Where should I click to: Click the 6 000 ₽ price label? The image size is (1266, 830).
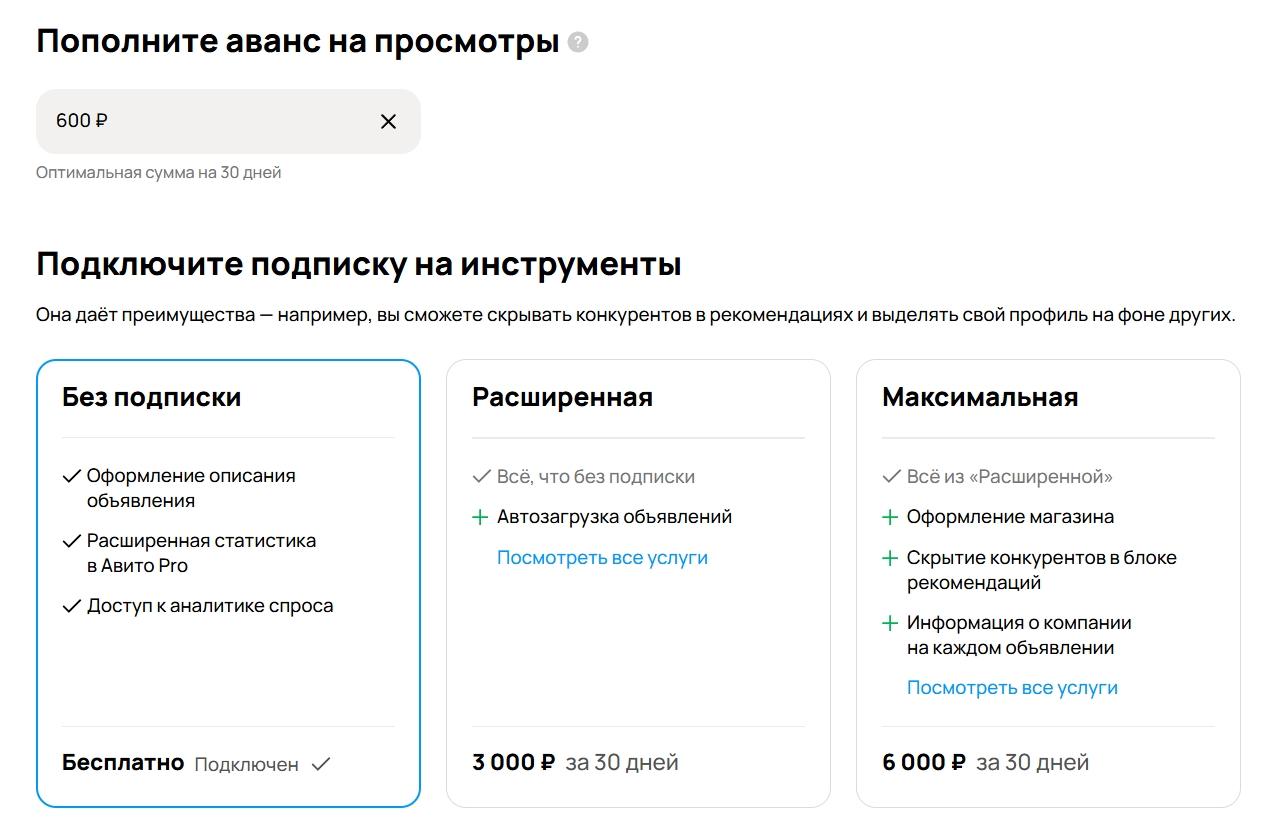point(923,763)
